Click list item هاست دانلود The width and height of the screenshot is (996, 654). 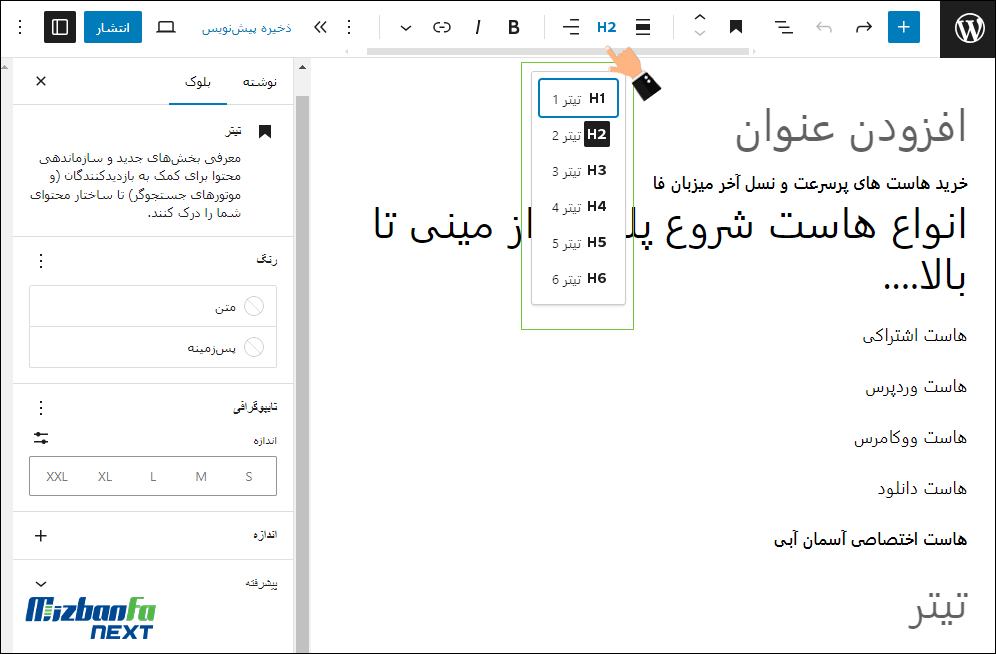tap(922, 488)
